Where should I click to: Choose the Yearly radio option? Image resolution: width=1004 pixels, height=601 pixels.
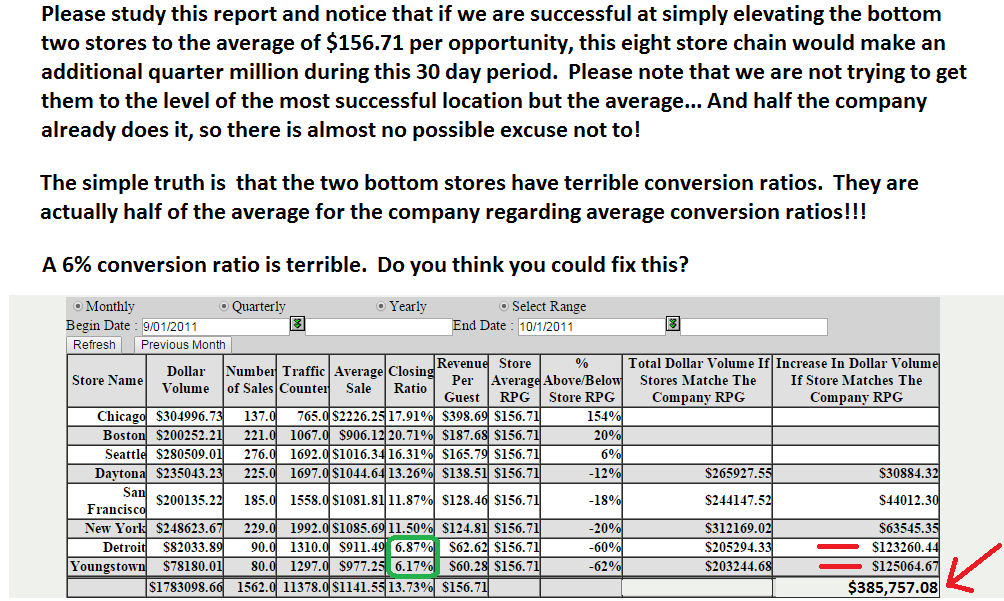click(x=381, y=307)
